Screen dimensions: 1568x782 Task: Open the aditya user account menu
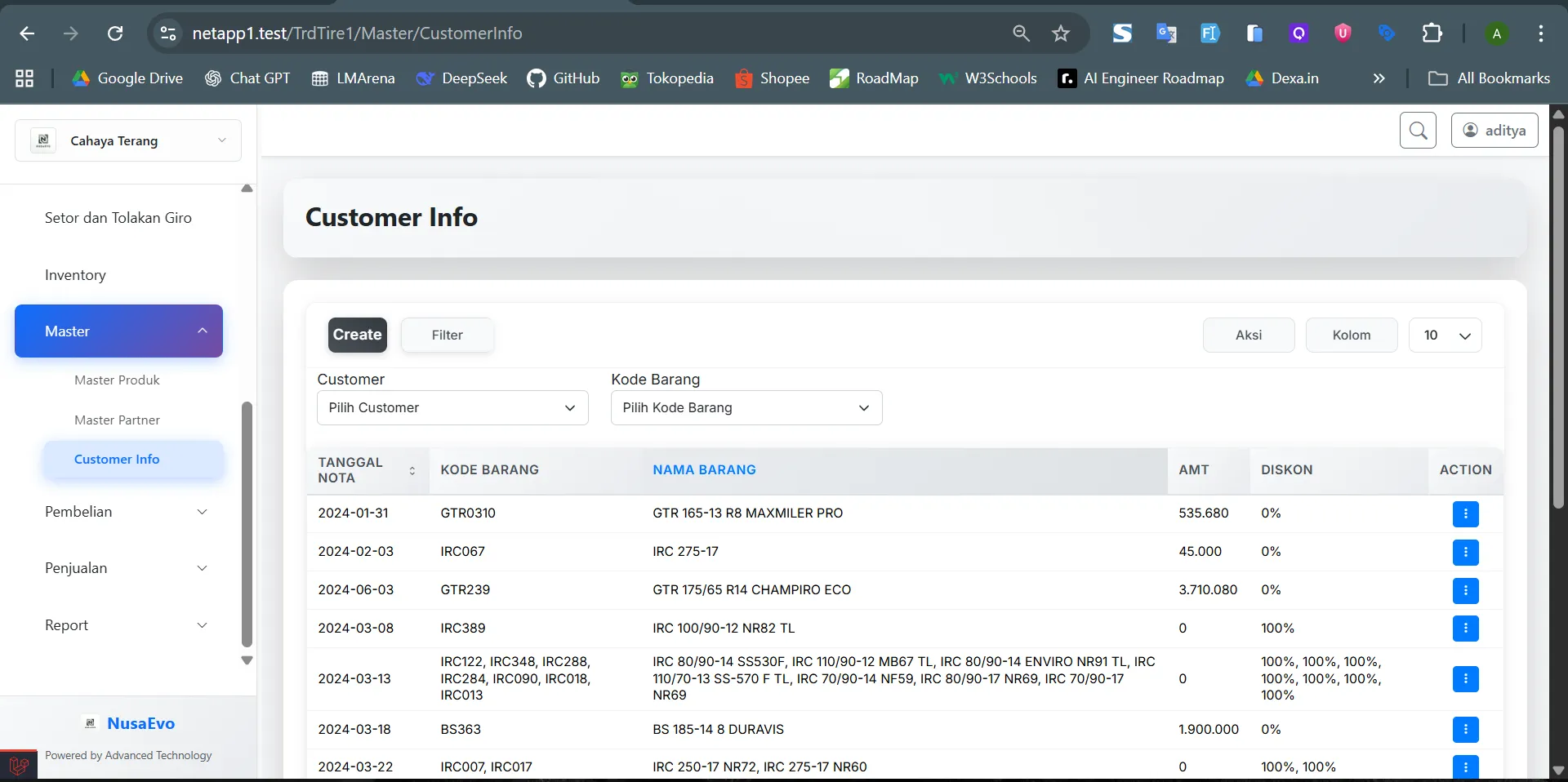tap(1494, 131)
